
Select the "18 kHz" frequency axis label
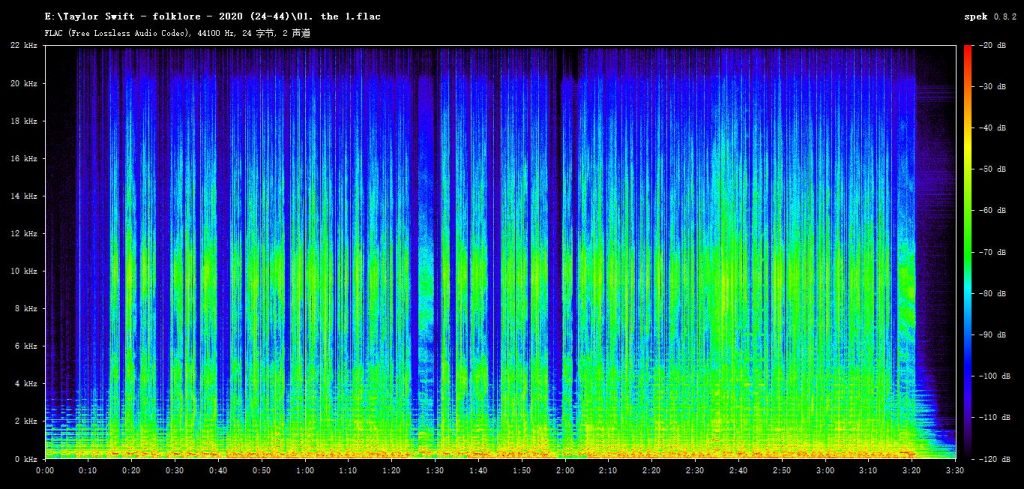25,121
